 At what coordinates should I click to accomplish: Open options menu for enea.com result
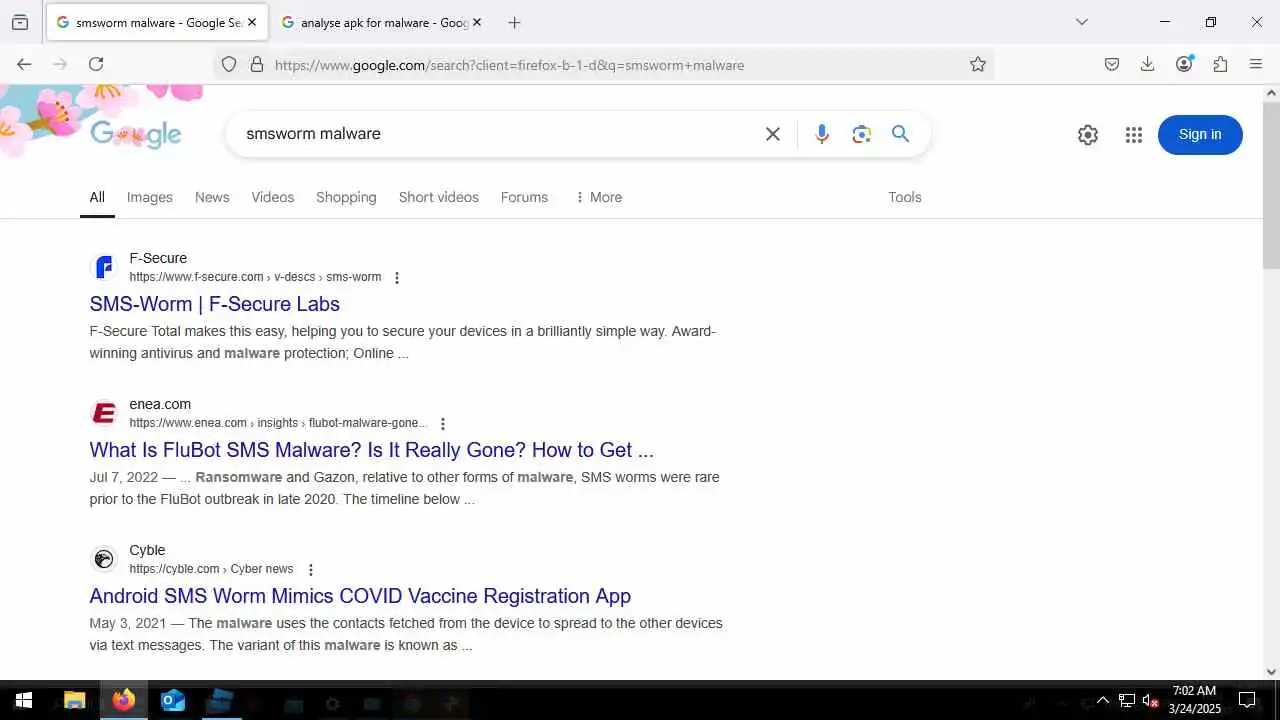tap(443, 424)
